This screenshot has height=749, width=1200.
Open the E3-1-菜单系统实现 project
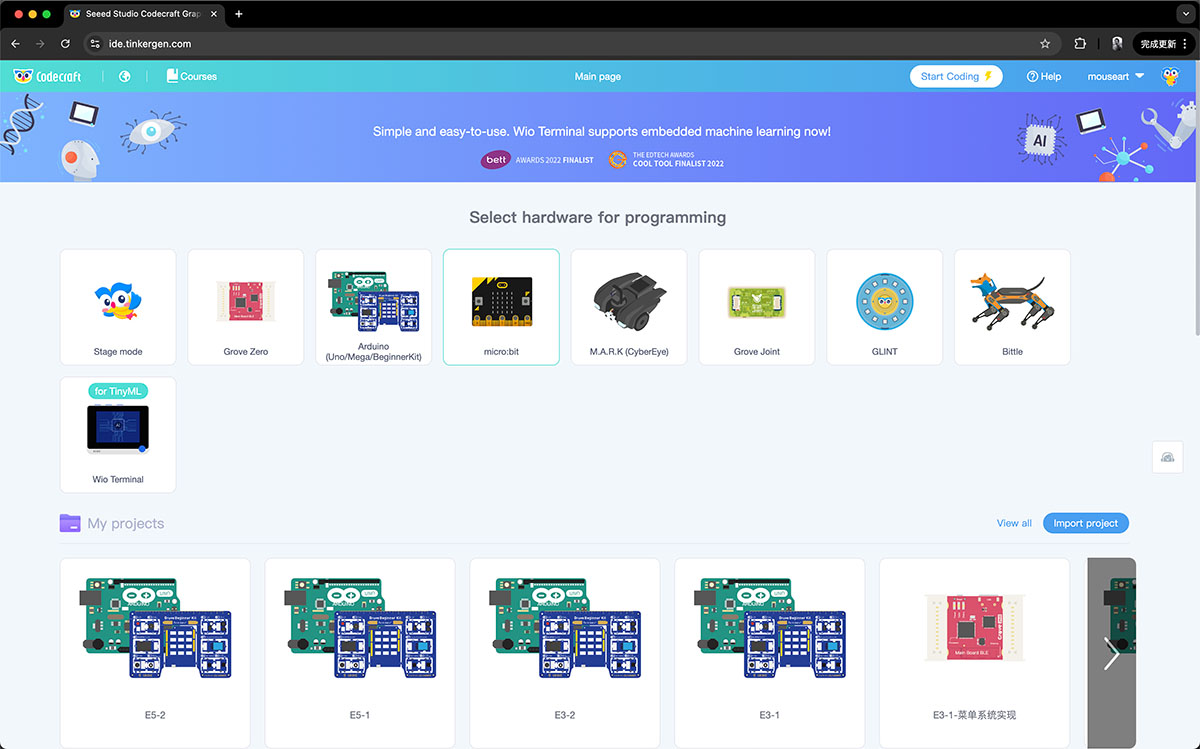click(x=975, y=653)
